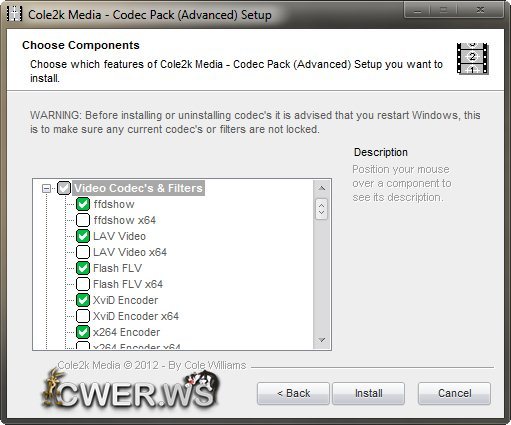Toggle the Video Codec's & Filters group checkbox

pyautogui.click(x=64, y=188)
